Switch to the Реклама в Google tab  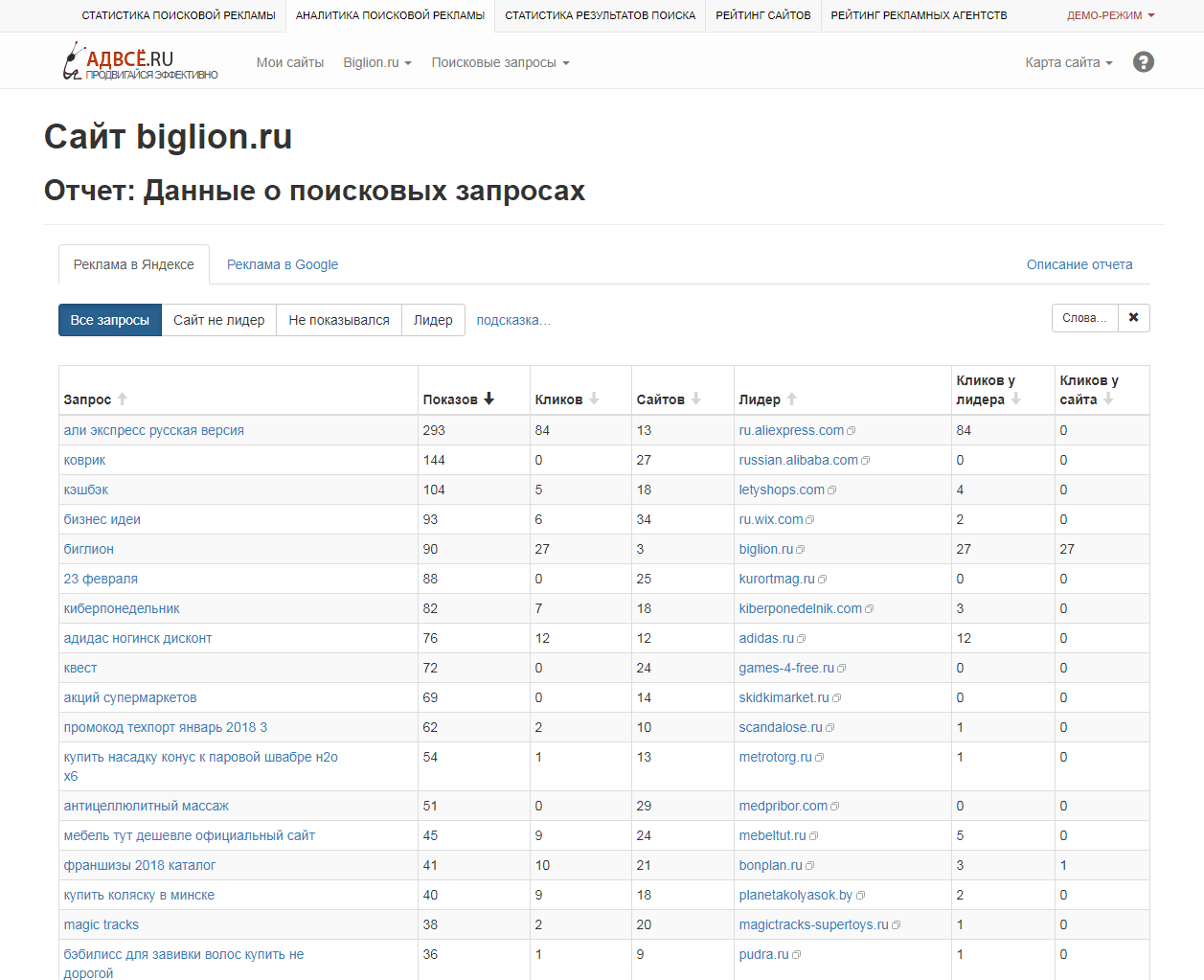(282, 263)
